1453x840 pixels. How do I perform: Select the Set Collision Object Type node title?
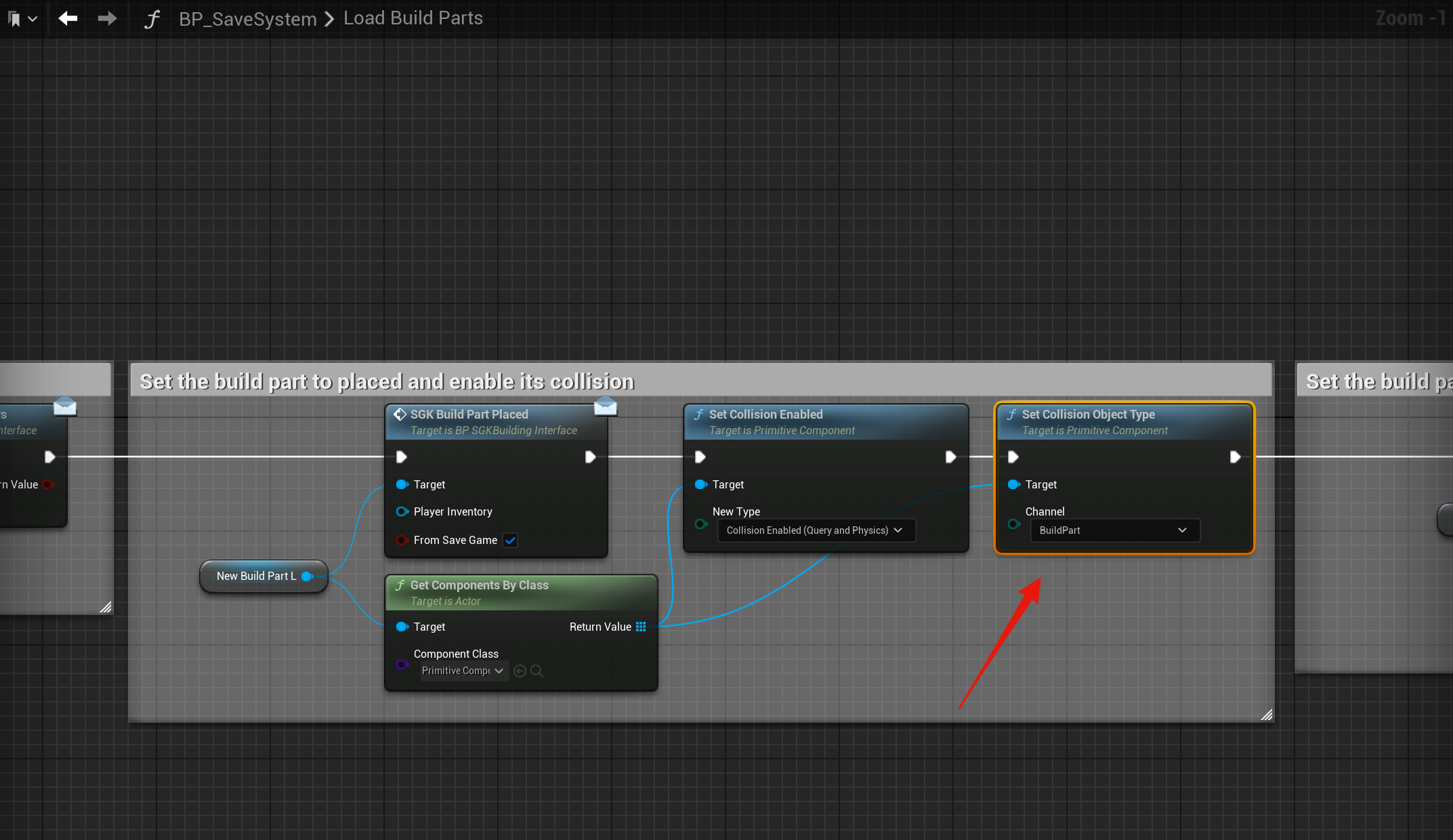(x=1088, y=414)
